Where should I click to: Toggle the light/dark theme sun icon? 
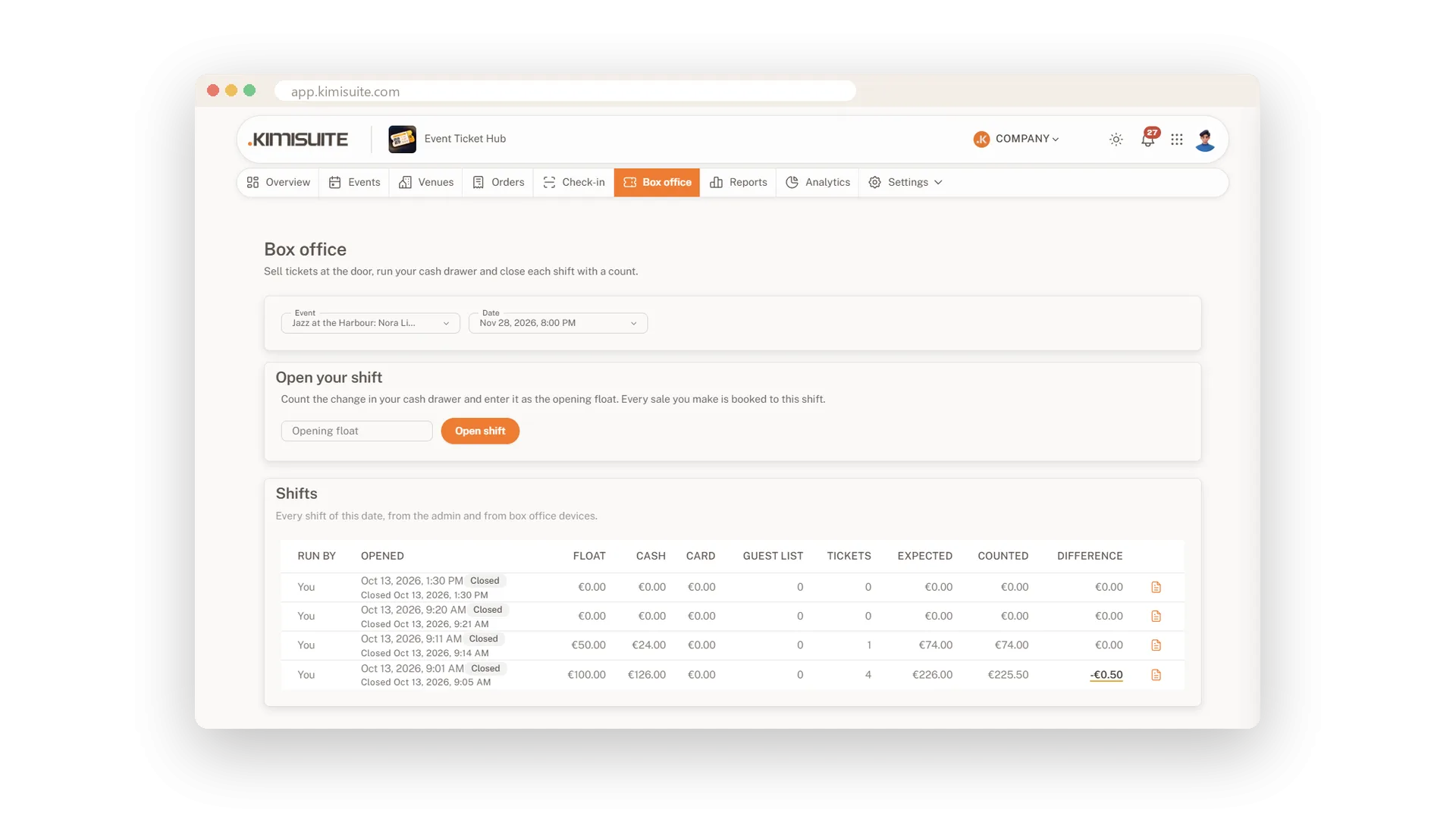pos(1116,140)
